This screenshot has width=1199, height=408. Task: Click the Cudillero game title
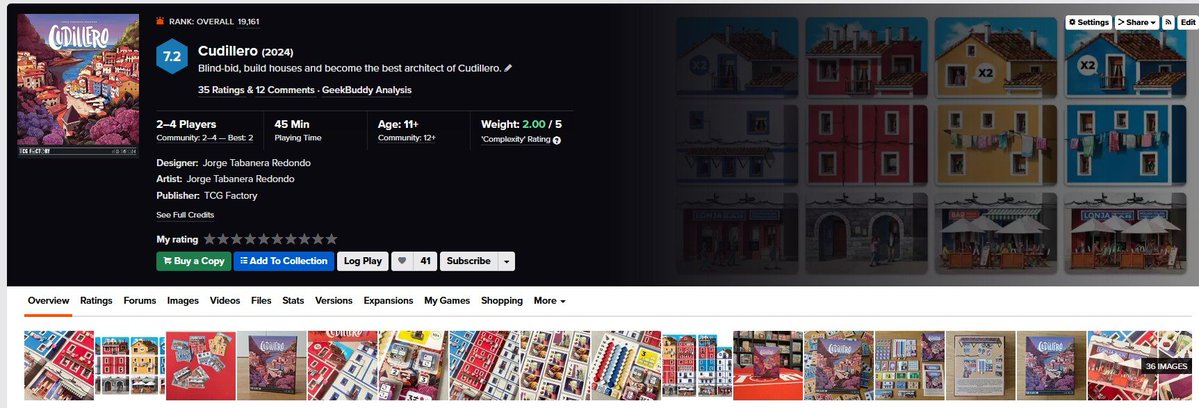[x=228, y=51]
